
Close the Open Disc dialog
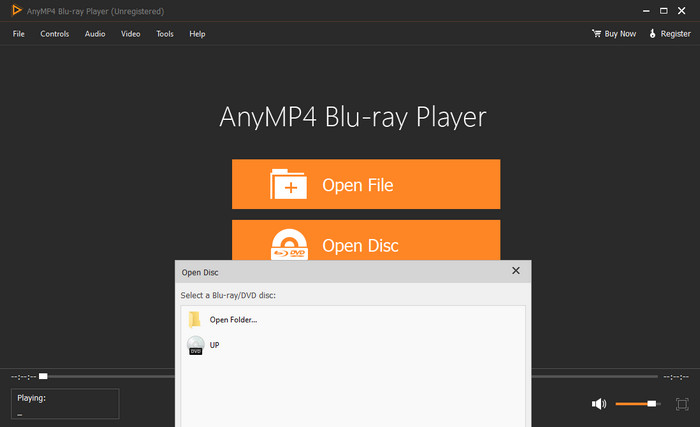coord(516,271)
